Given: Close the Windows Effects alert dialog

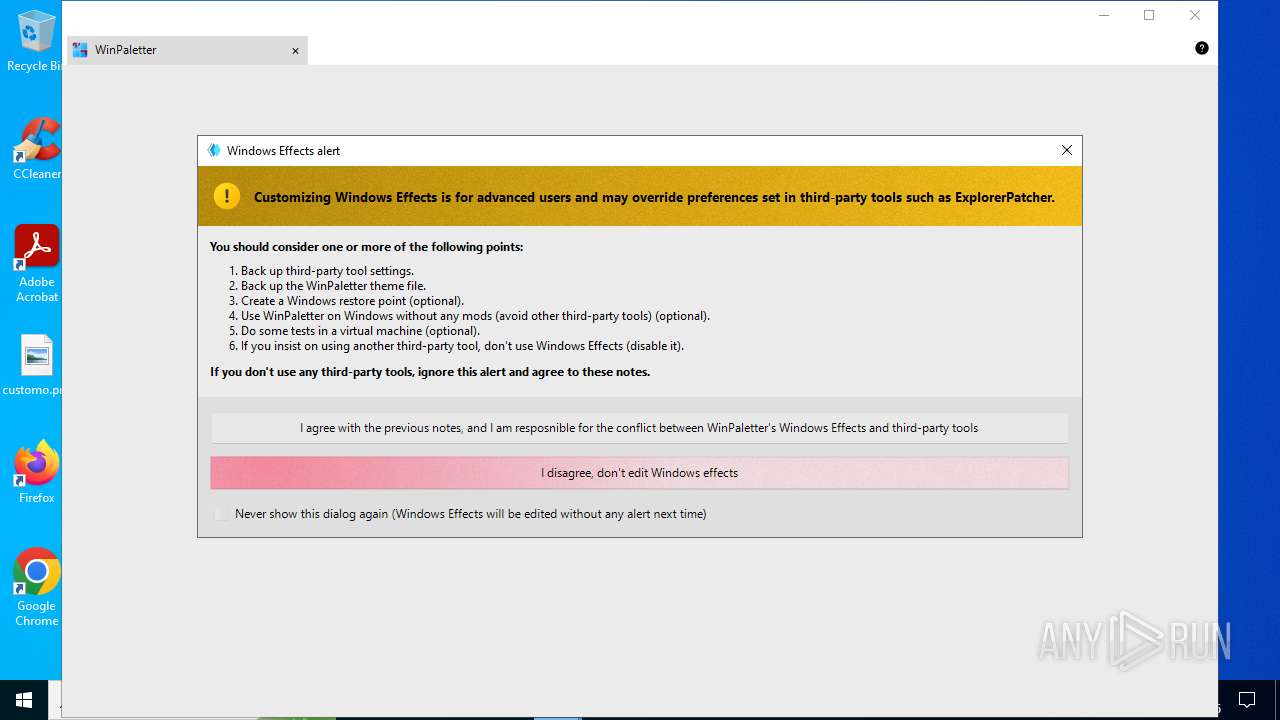Looking at the screenshot, I should (1066, 150).
